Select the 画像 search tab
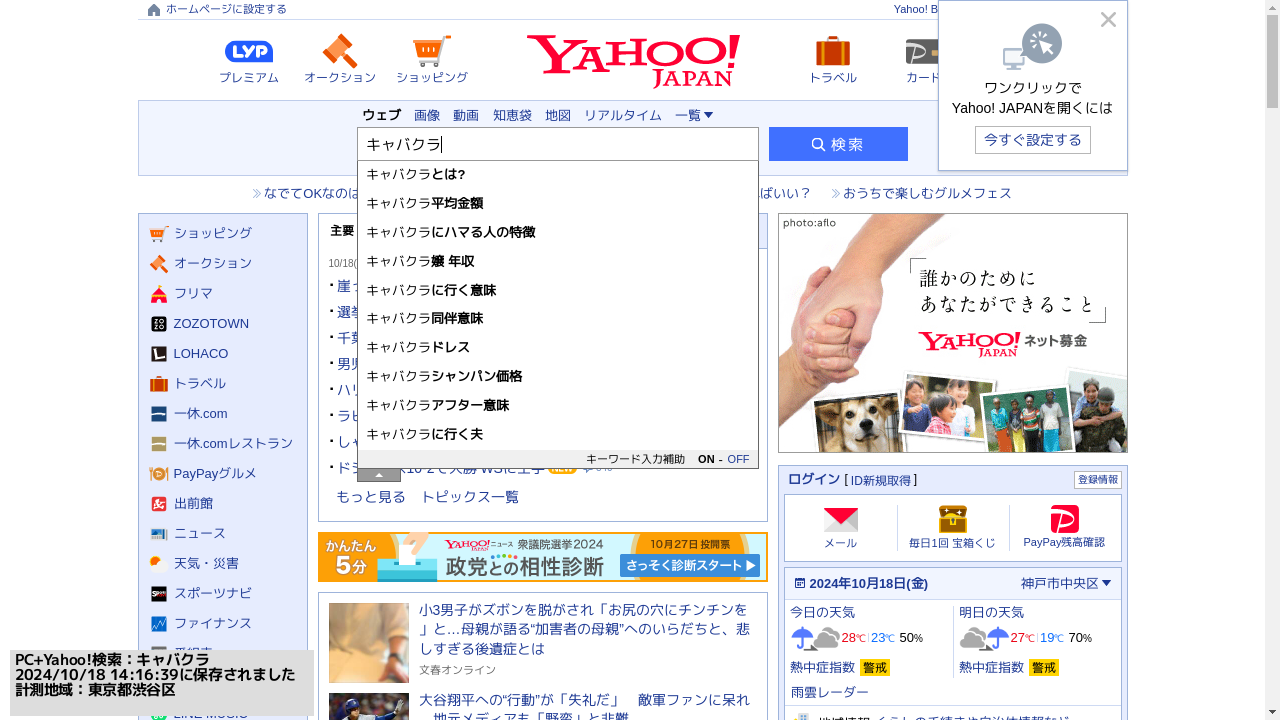Image resolution: width=1280 pixels, height=720 pixels. tap(427, 115)
